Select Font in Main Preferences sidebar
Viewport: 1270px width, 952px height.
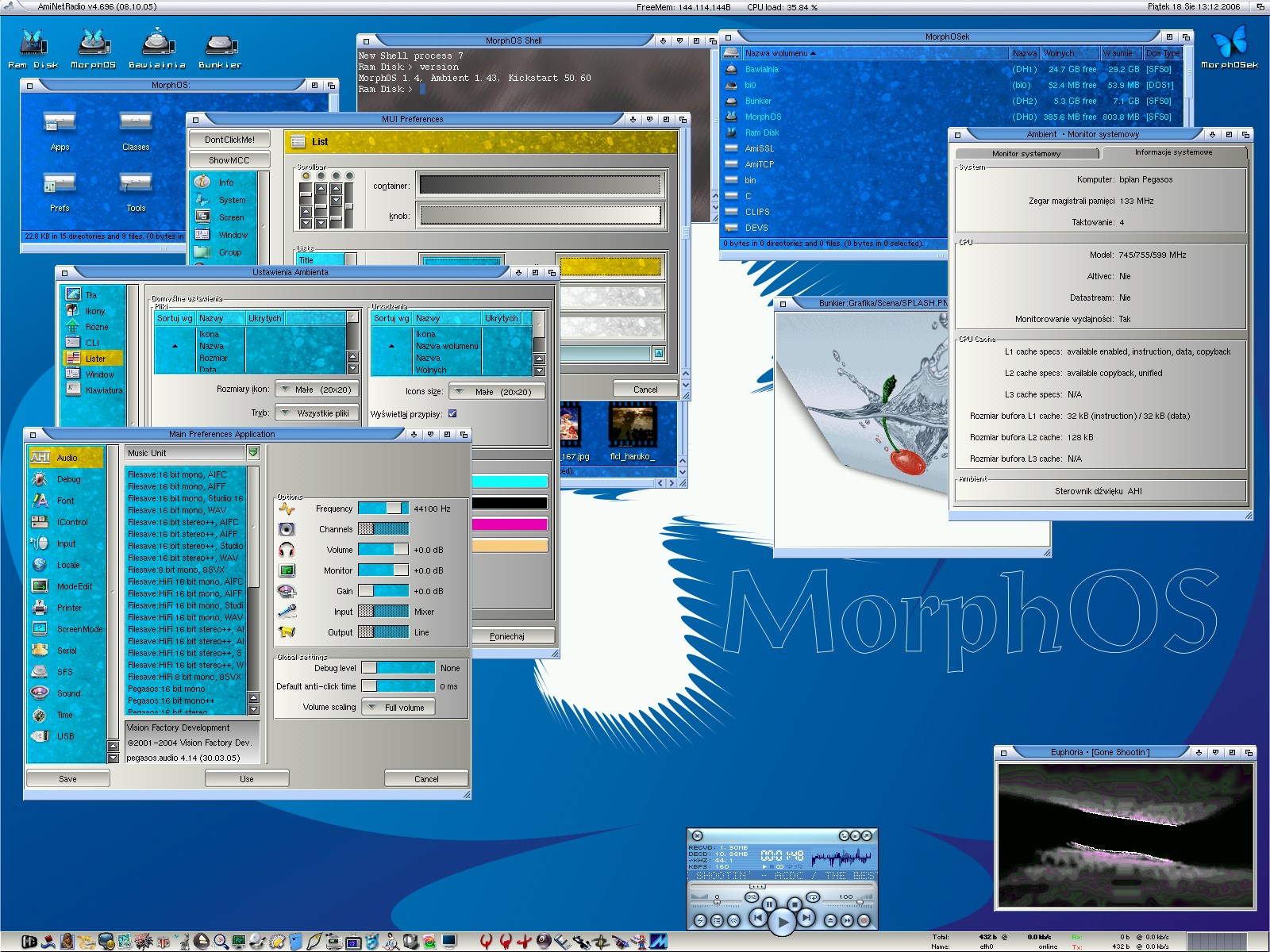pyautogui.click(x=67, y=501)
